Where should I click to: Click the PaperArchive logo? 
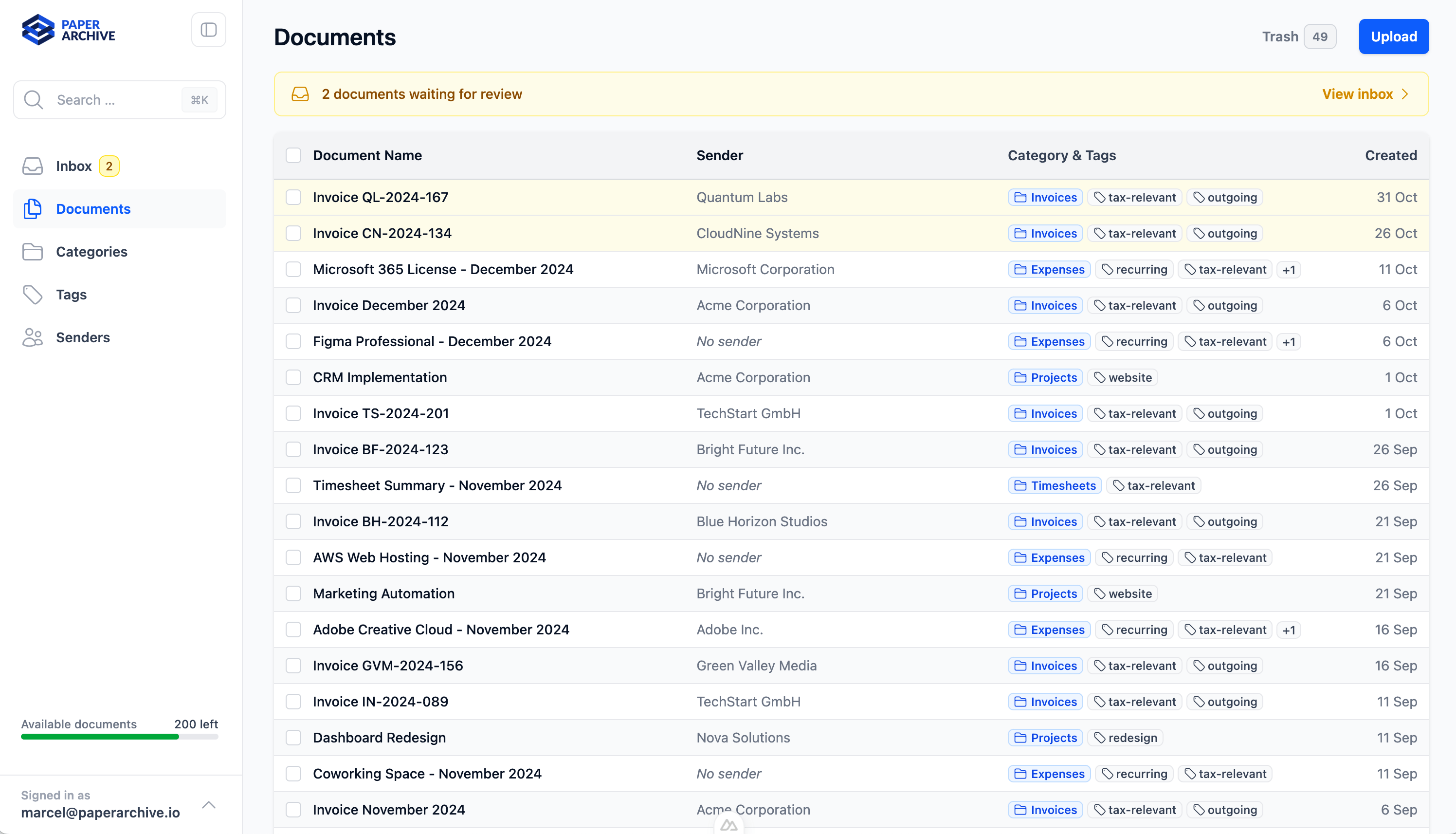68,30
